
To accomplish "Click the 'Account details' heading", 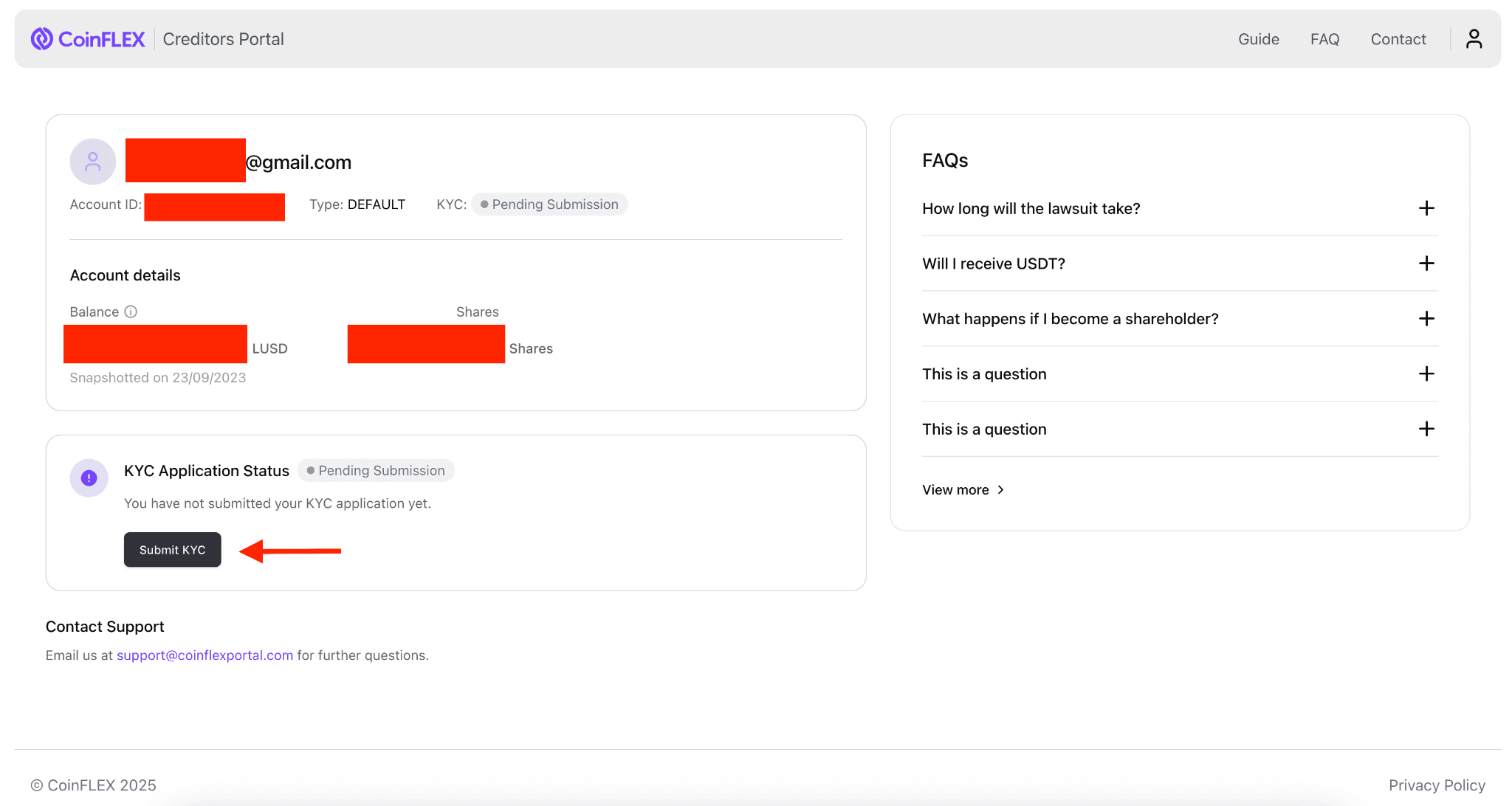I will coord(125,275).
